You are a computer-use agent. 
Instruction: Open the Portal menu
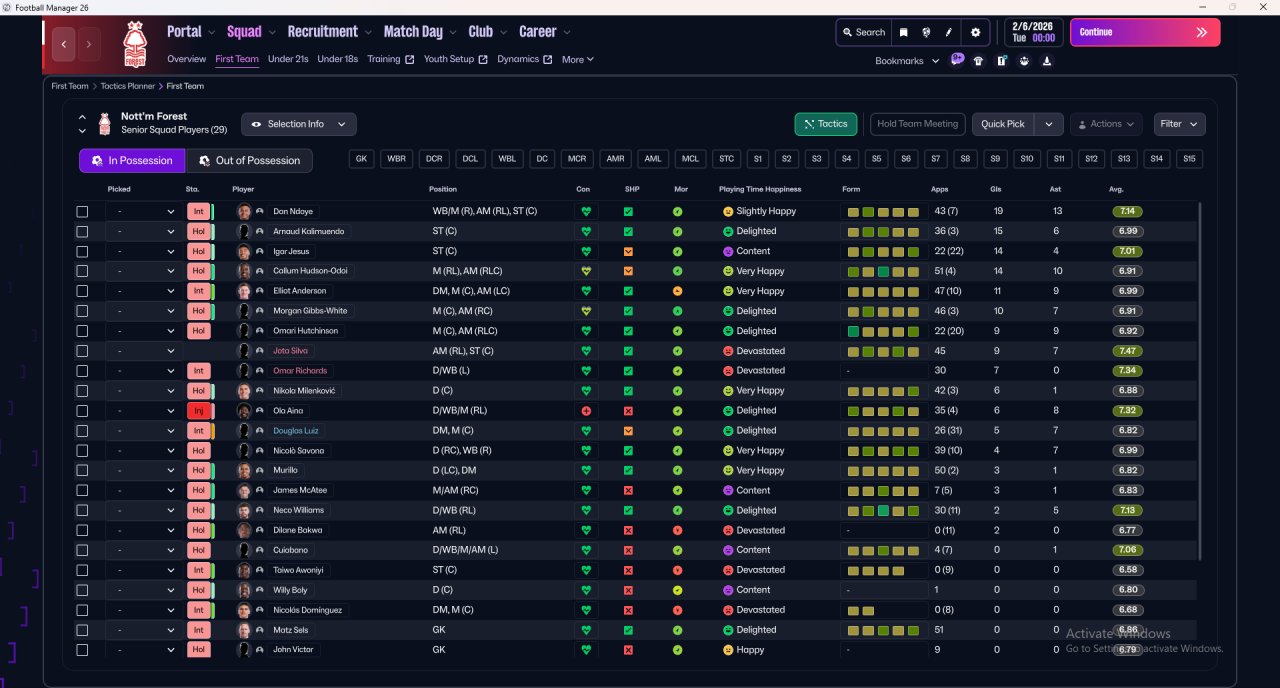coord(190,32)
